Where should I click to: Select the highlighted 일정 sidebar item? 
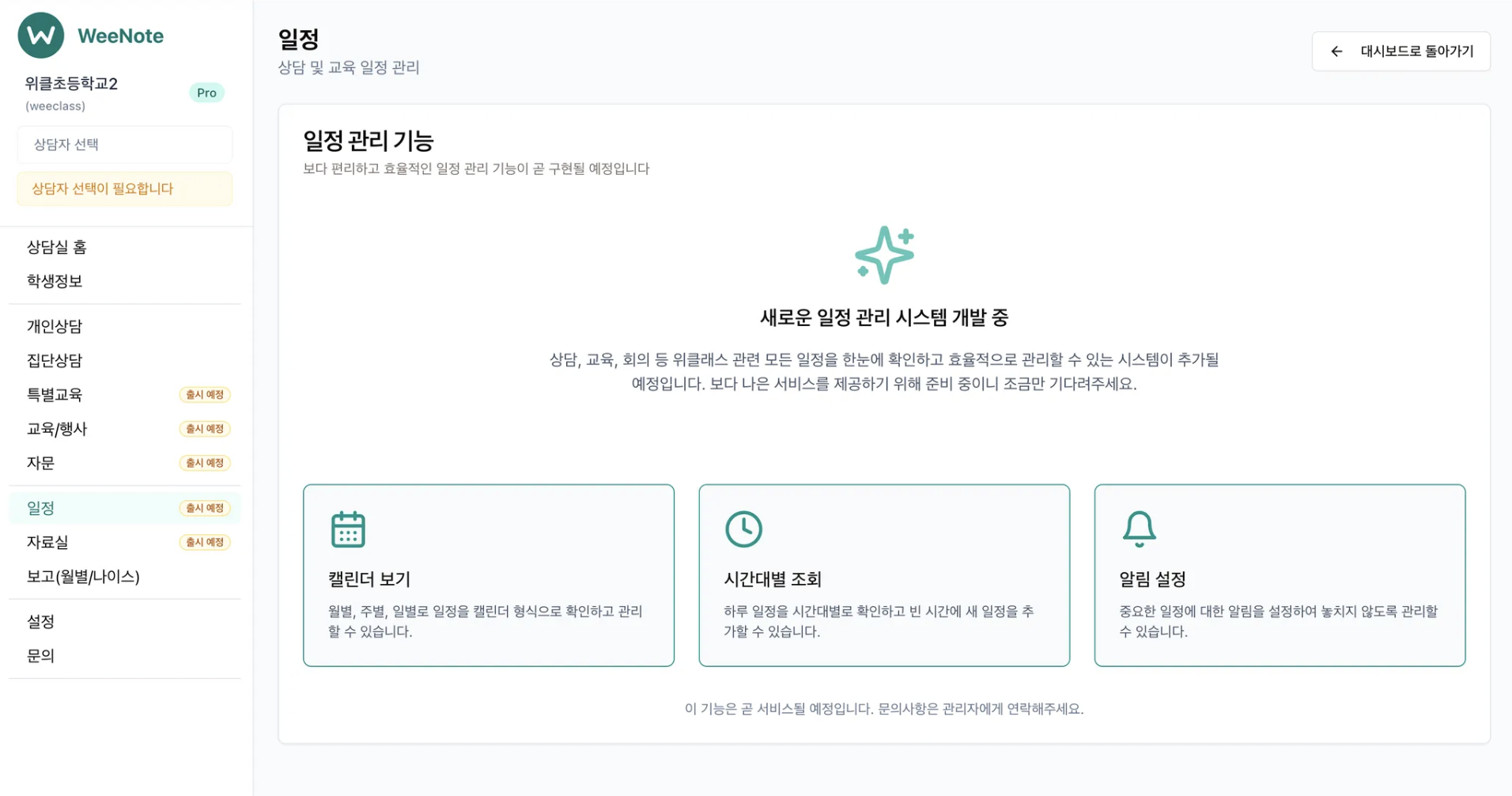[40, 507]
